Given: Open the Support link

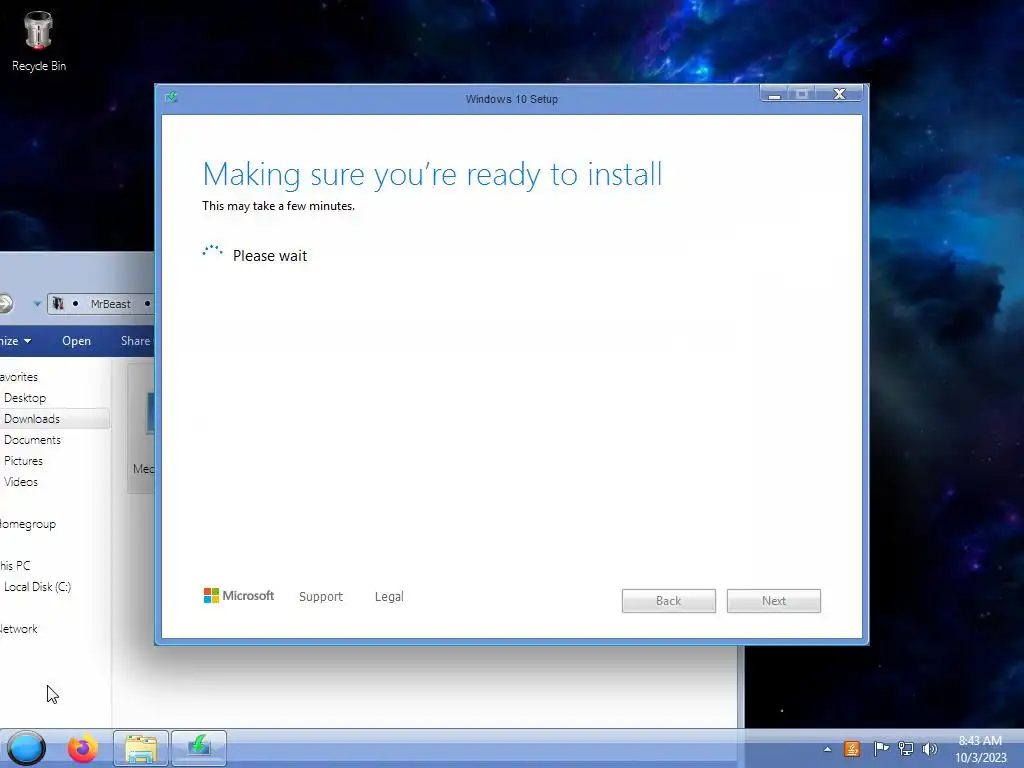Looking at the screenshot, I should click(x=321, y=596).
